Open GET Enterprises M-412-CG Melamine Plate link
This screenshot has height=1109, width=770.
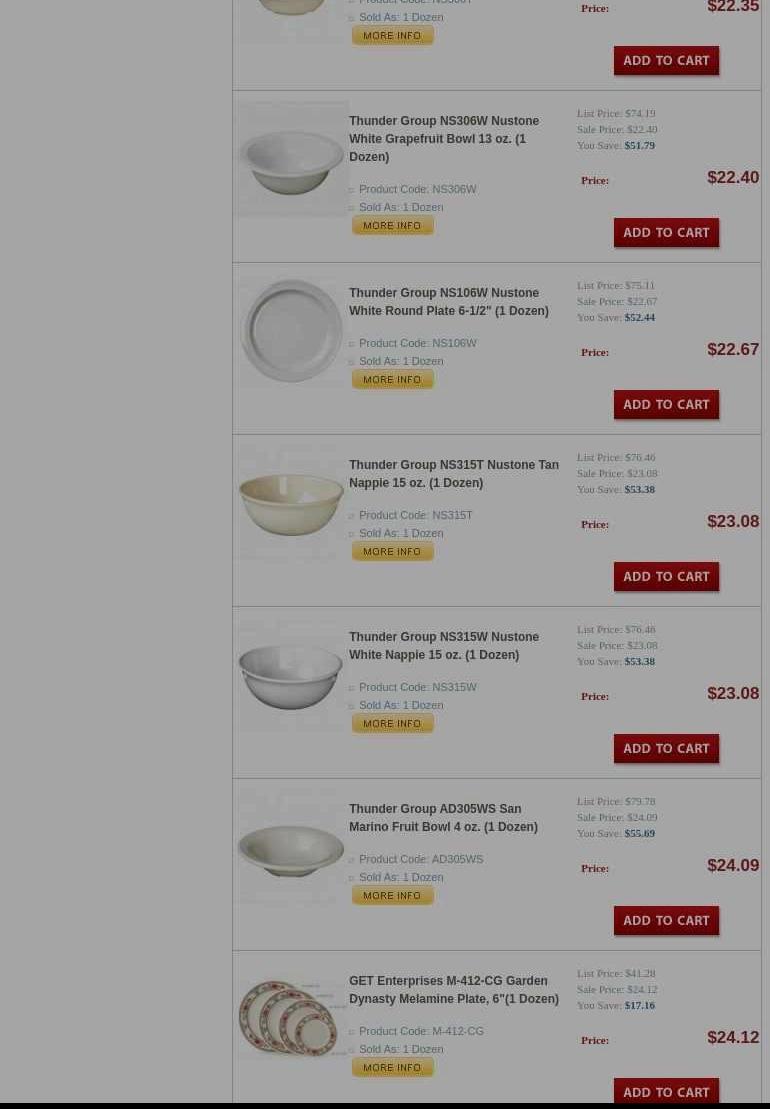coord(453,989)
